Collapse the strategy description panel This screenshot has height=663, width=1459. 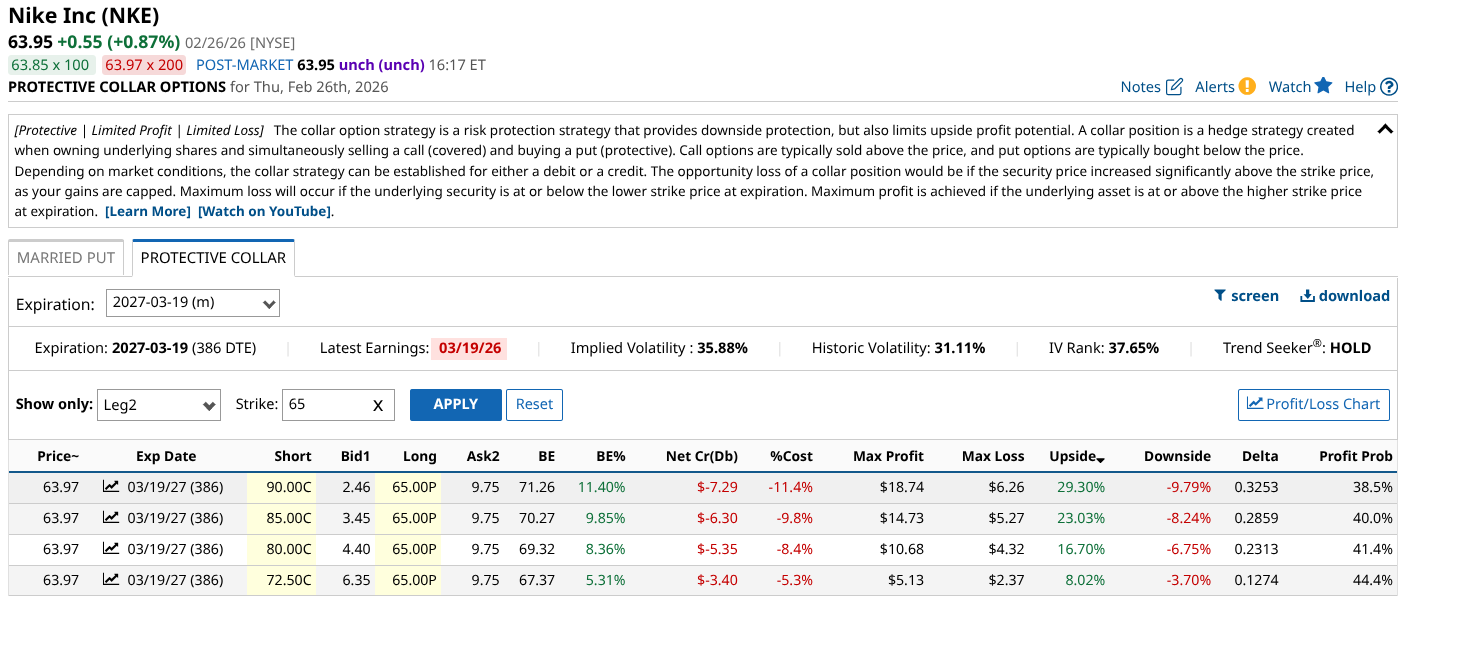[1385, 129]
